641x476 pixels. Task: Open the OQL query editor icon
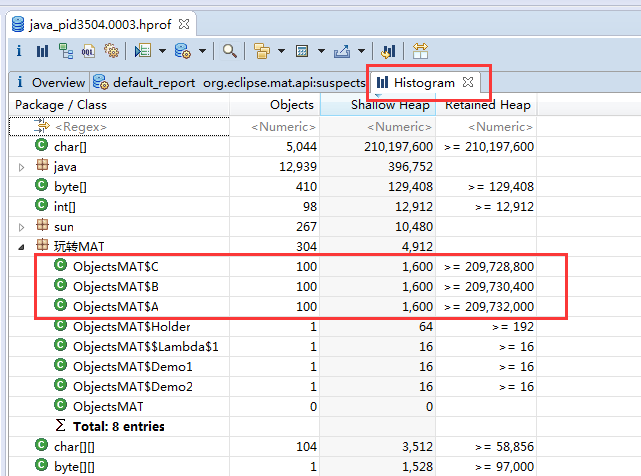coord(88,51)
